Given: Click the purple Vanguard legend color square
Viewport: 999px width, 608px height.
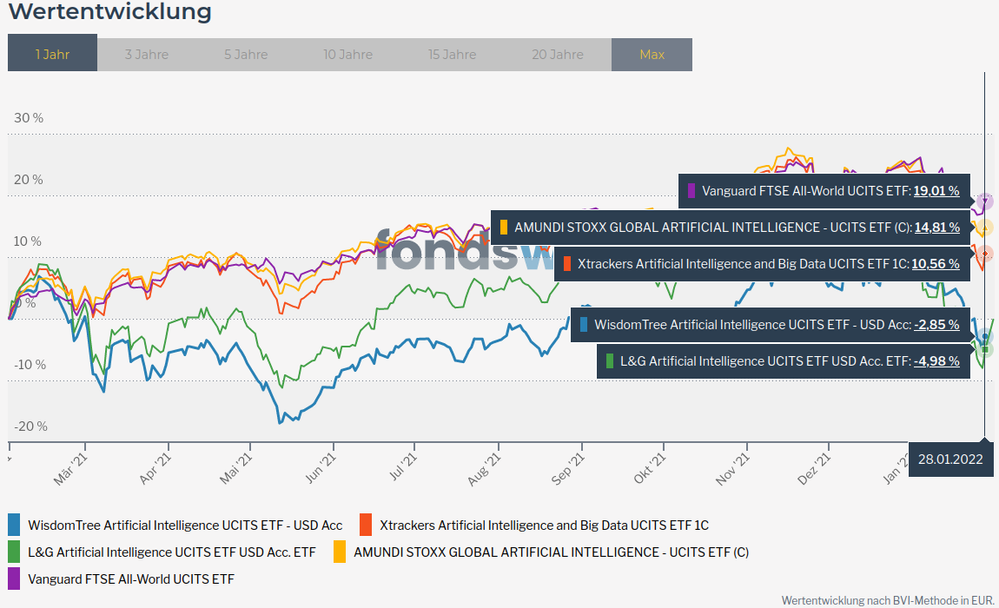Looking at the screenshot, I should pos(14,578).
